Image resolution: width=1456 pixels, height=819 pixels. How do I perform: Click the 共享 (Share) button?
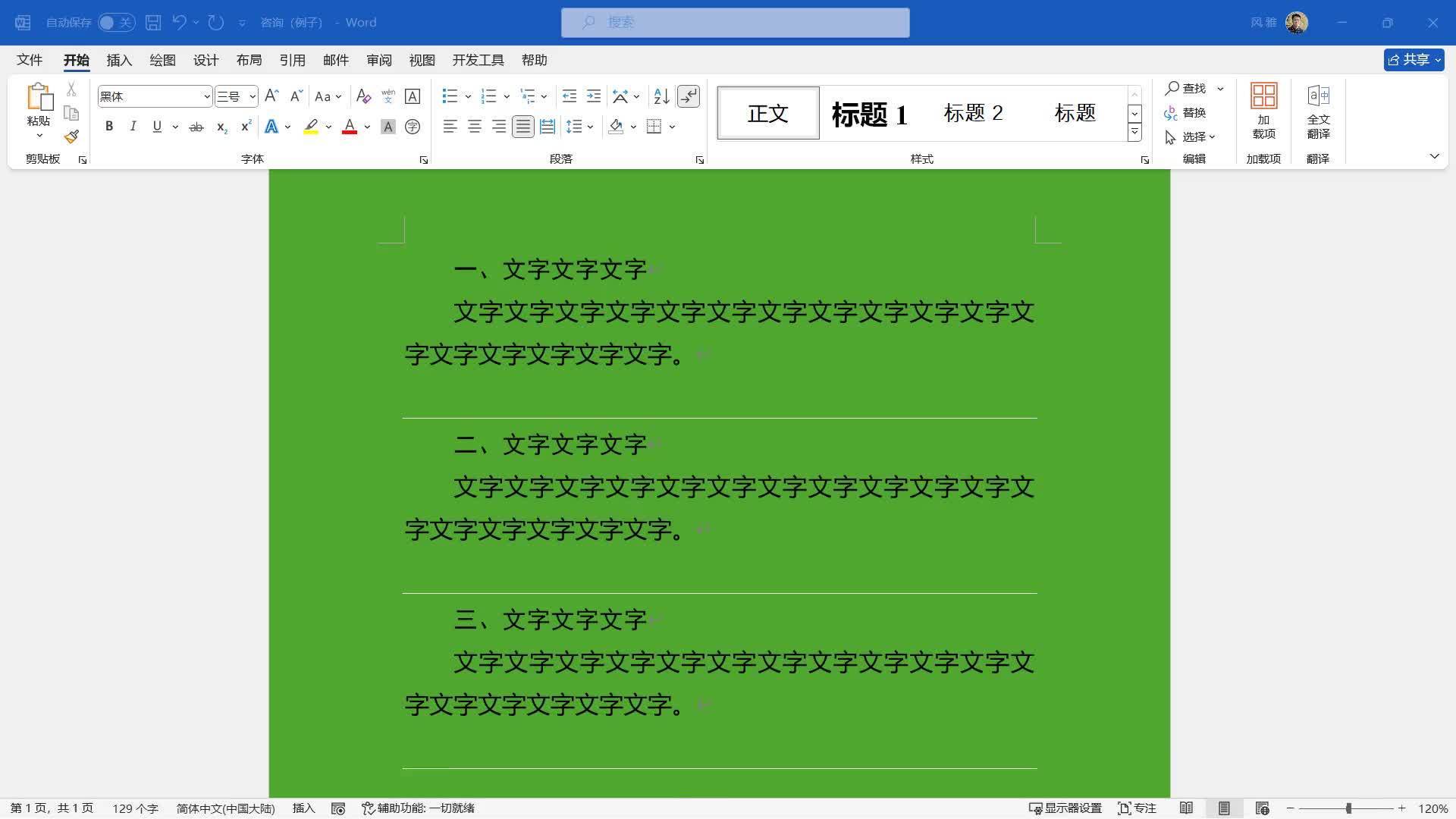point(1413,59)
